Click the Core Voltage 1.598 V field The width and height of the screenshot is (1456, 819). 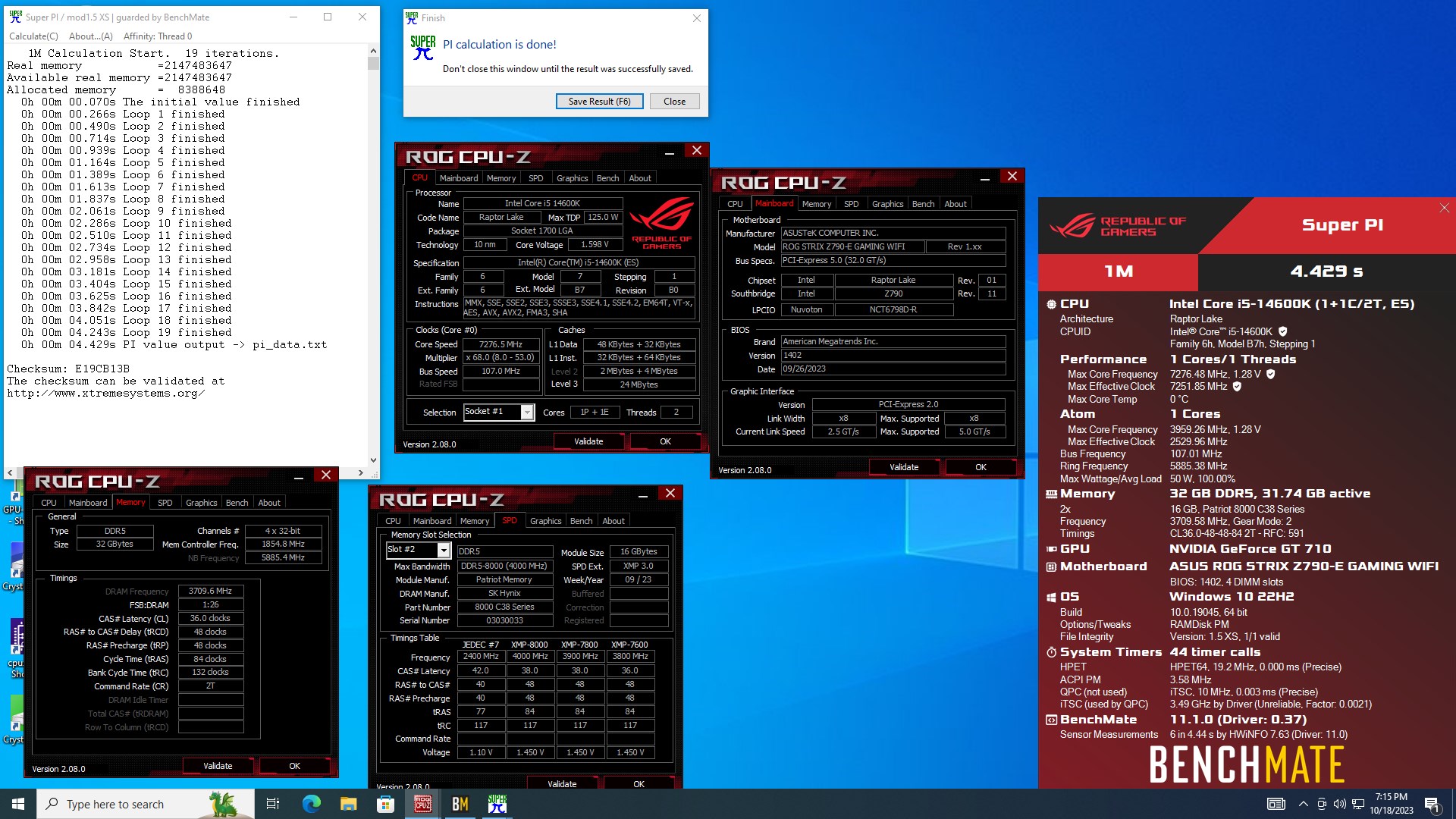[x=594, y=245]
